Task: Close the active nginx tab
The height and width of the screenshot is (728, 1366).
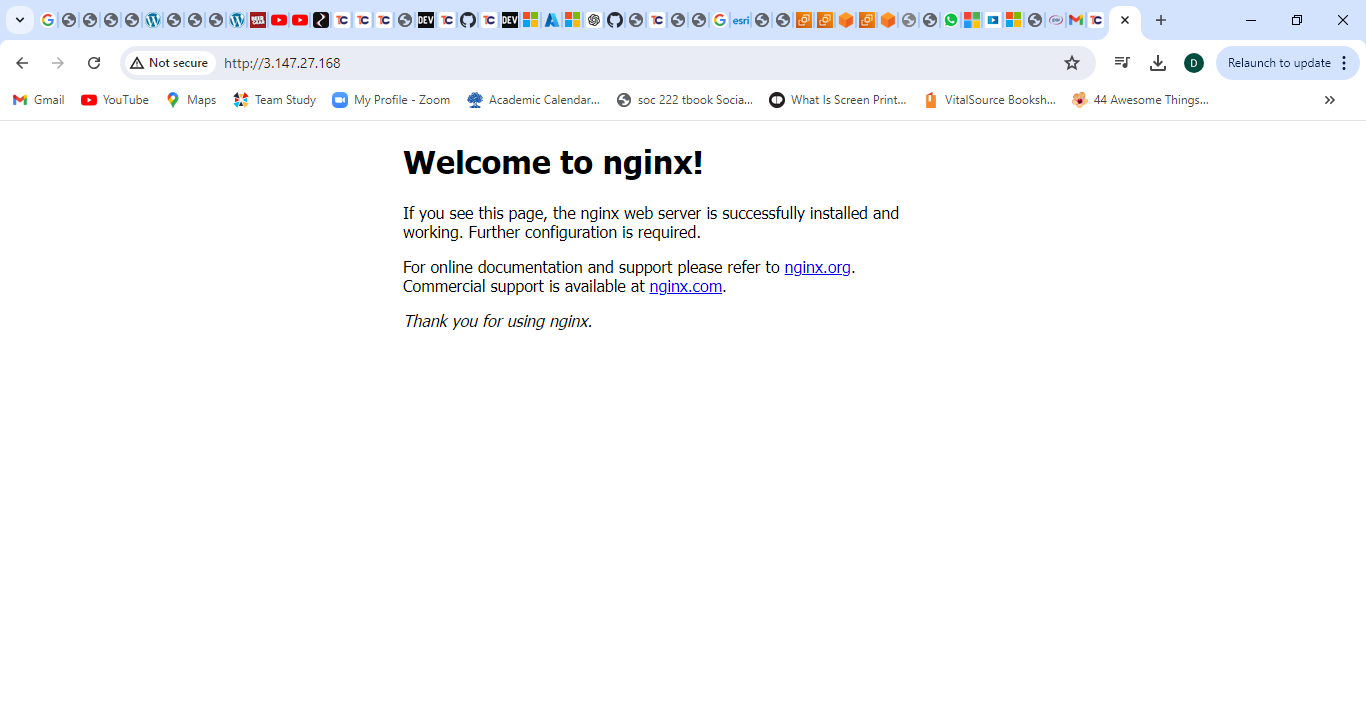Action: (x=1125, y=20)
